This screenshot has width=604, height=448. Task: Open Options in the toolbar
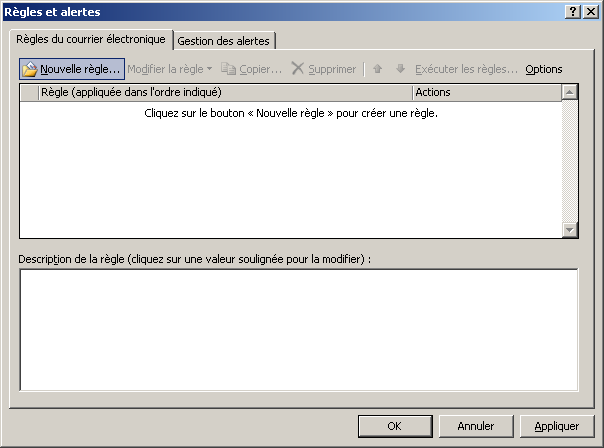544,69
